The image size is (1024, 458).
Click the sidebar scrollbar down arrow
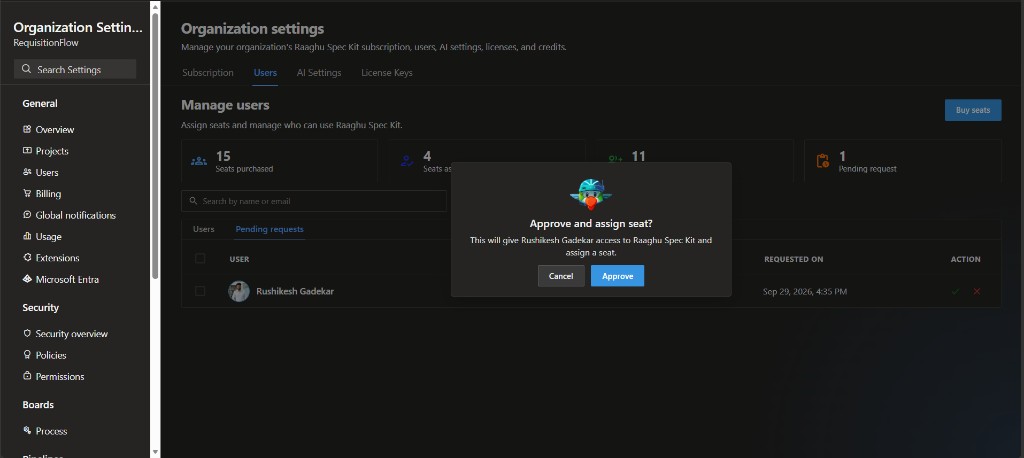(x=155, y=451)
